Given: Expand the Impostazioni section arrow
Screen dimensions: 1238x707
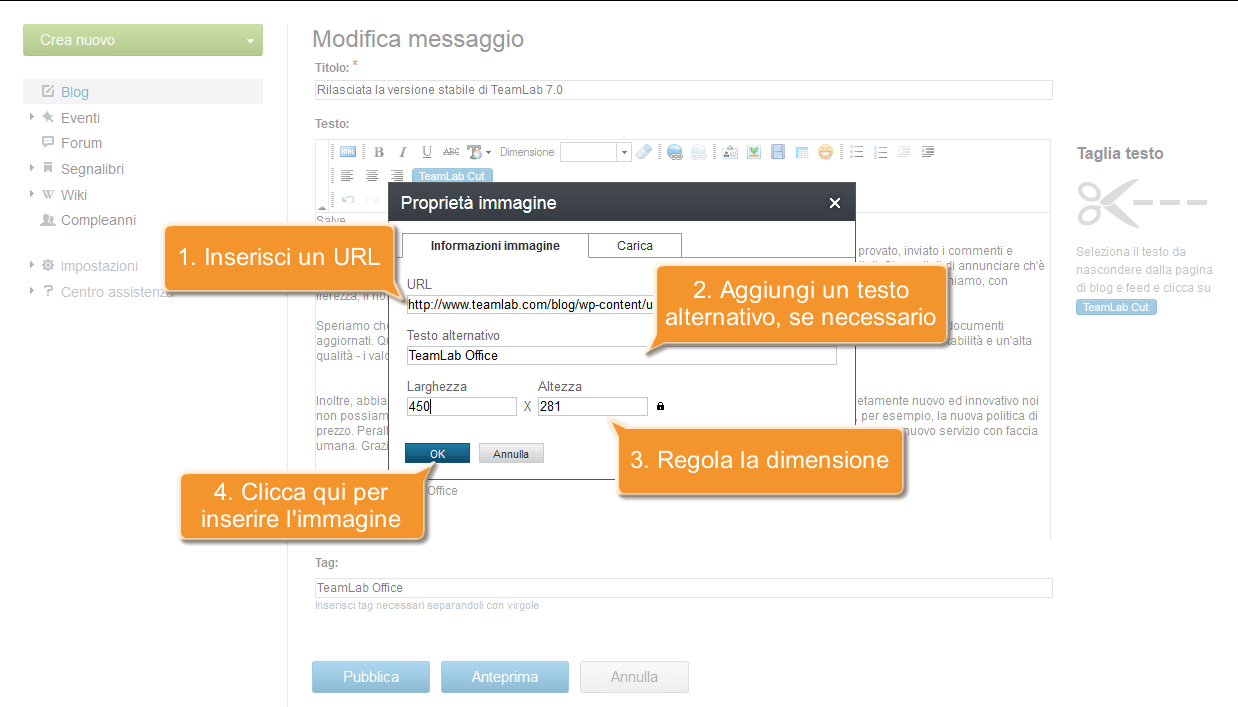Looking at the screenshot, I should tap(32, 265).
